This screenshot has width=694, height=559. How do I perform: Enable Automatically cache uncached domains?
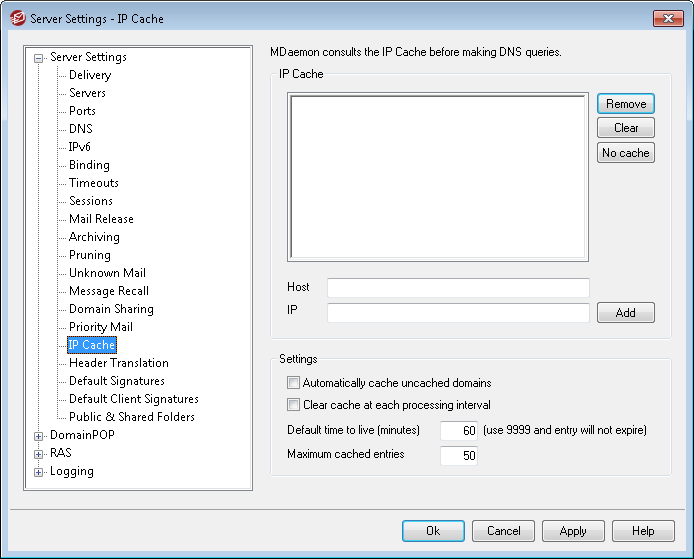click(x=293, y=383)
